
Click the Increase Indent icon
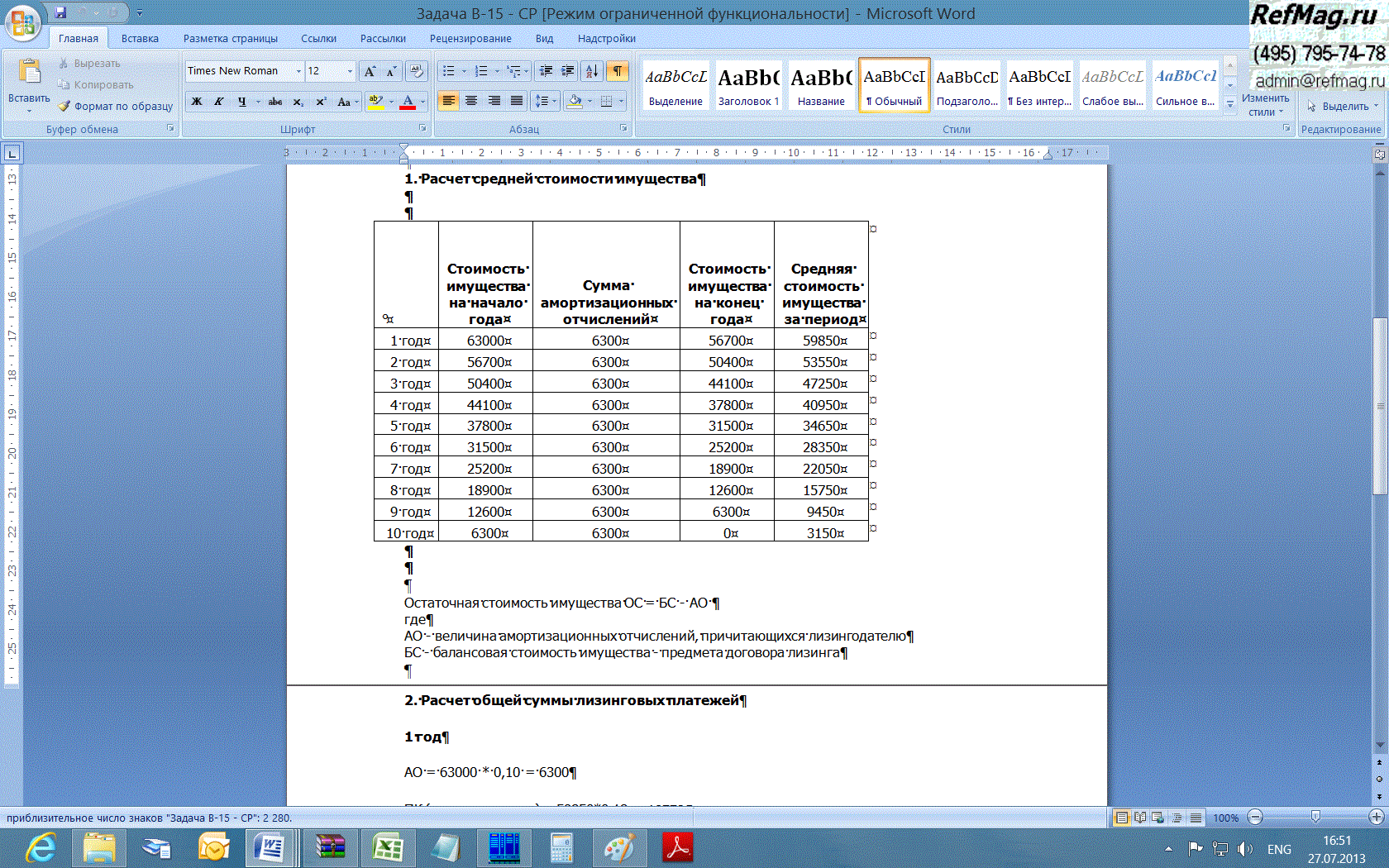(x=568, y=71)
